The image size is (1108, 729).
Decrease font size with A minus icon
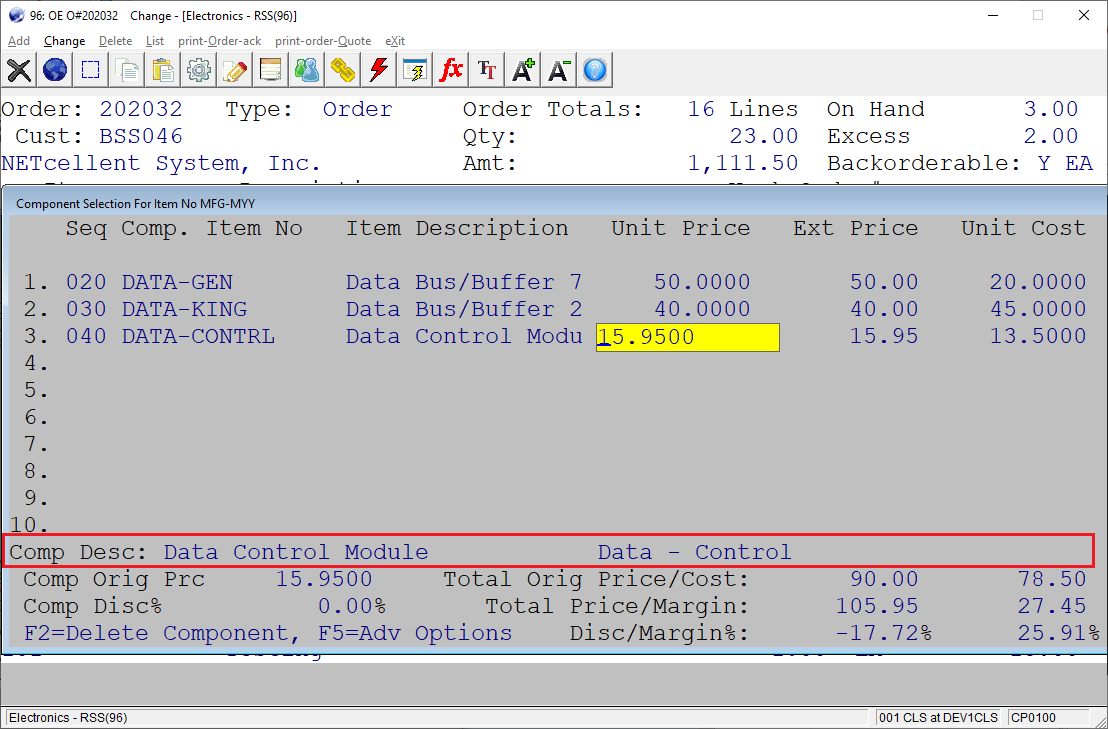[560, 70]
